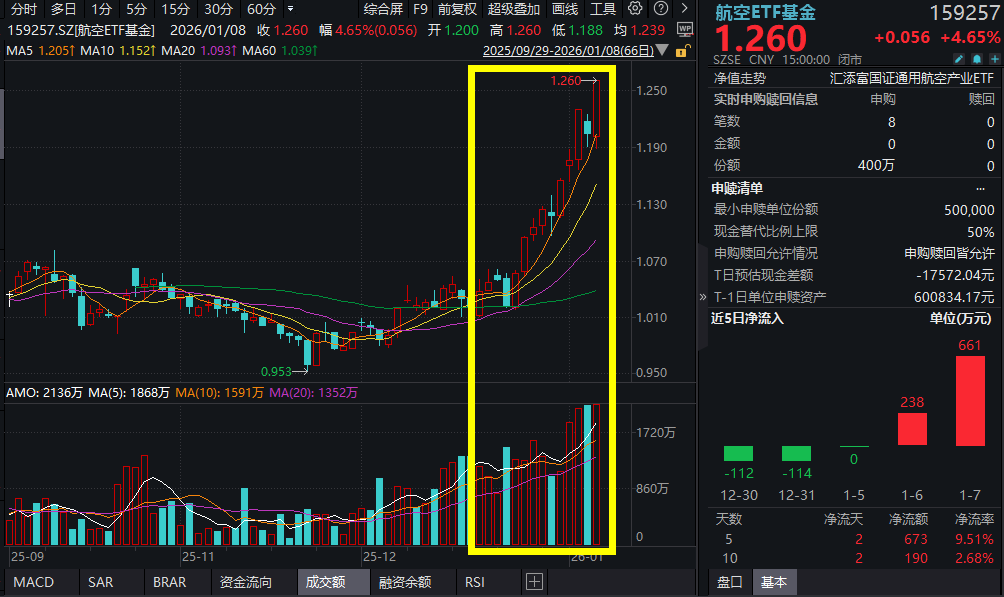The image size is (1004, 597).
Task: Toggle the lock icon near the date range
Action: [682, 50]
